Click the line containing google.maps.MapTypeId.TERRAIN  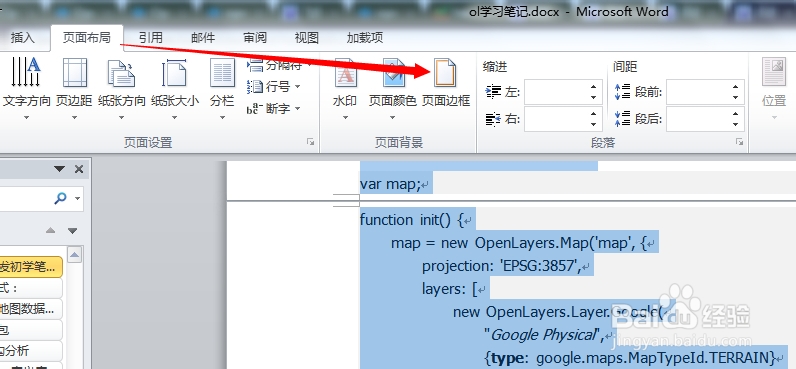(629, 358)
